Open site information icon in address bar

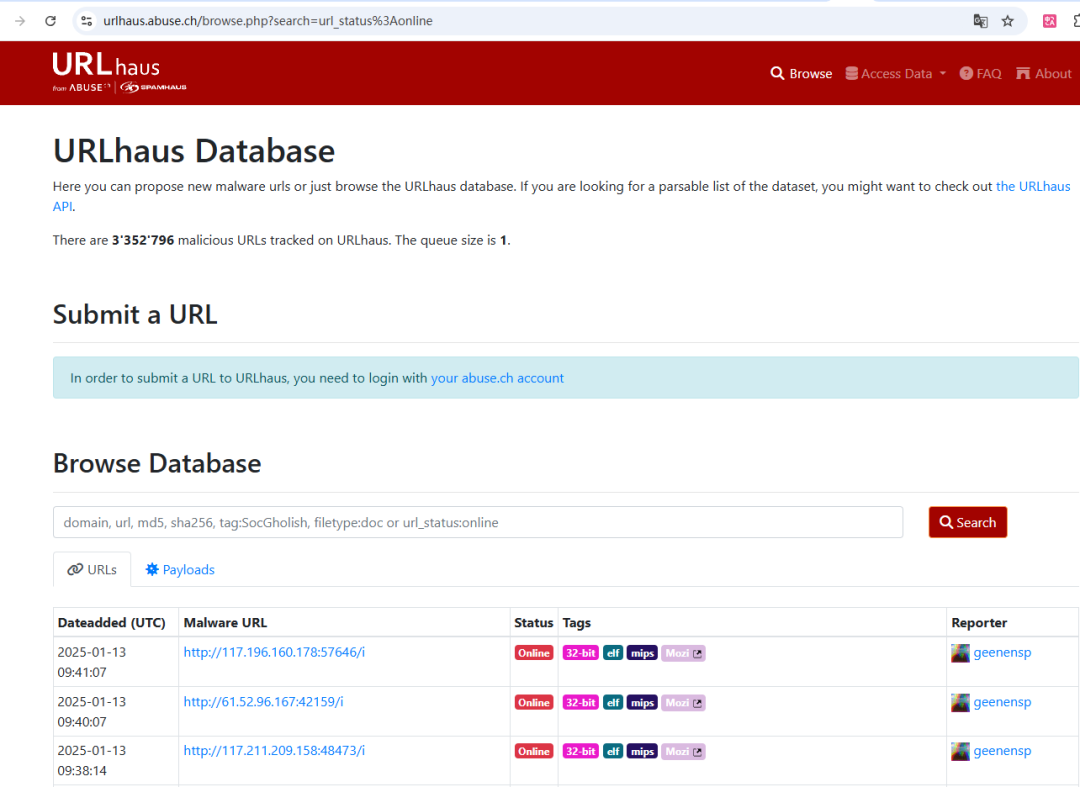(87, 21)
